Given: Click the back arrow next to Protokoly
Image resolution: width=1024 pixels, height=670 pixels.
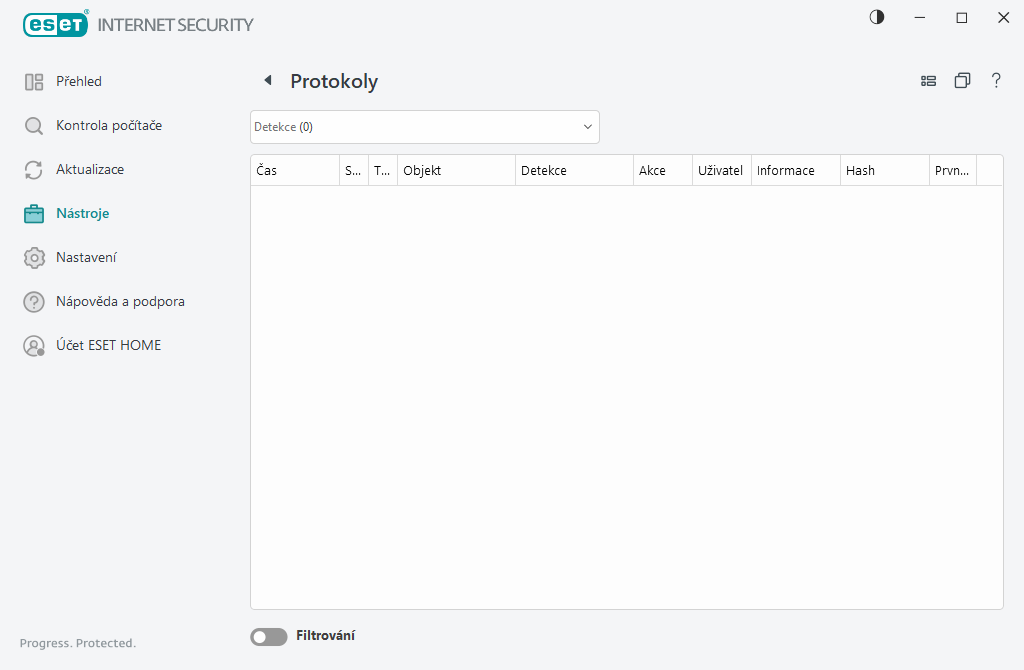Looking at the screenshot, I should tap(267, 79).
